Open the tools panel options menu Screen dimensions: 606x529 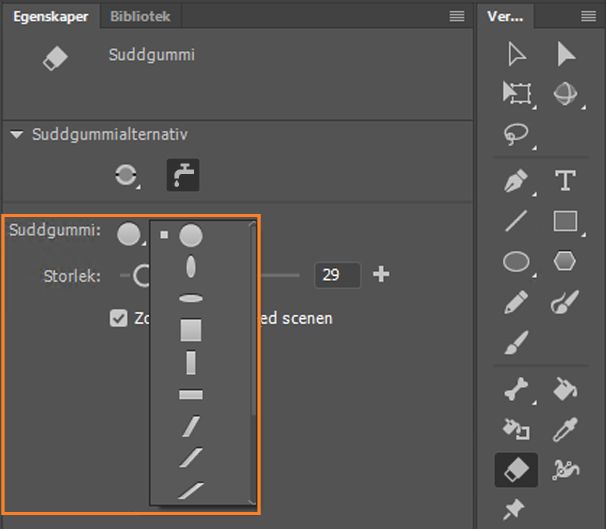(589, 16)
